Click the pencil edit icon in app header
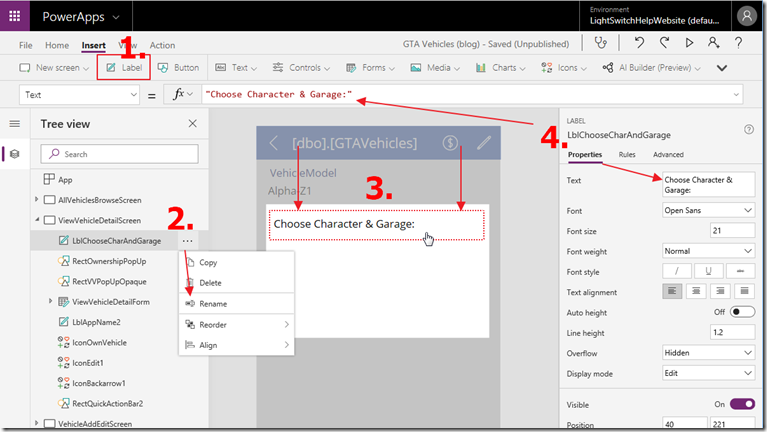767x432 pixels. [484, 143]
